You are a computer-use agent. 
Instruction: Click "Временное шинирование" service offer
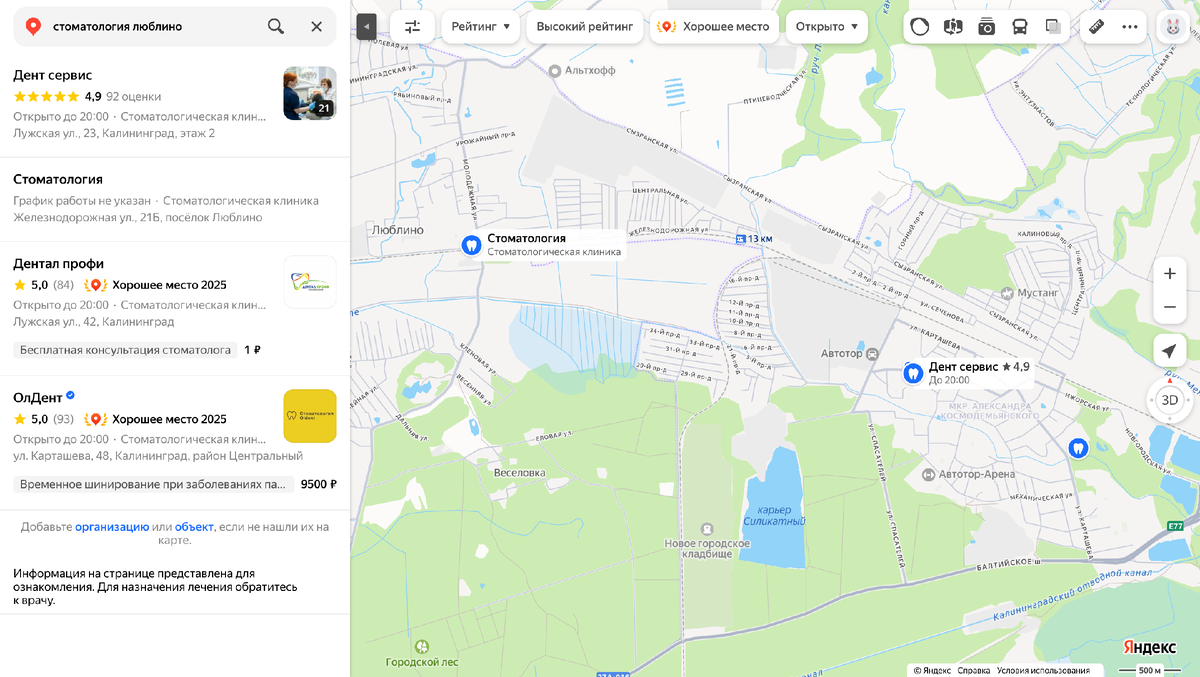[154, 484]
